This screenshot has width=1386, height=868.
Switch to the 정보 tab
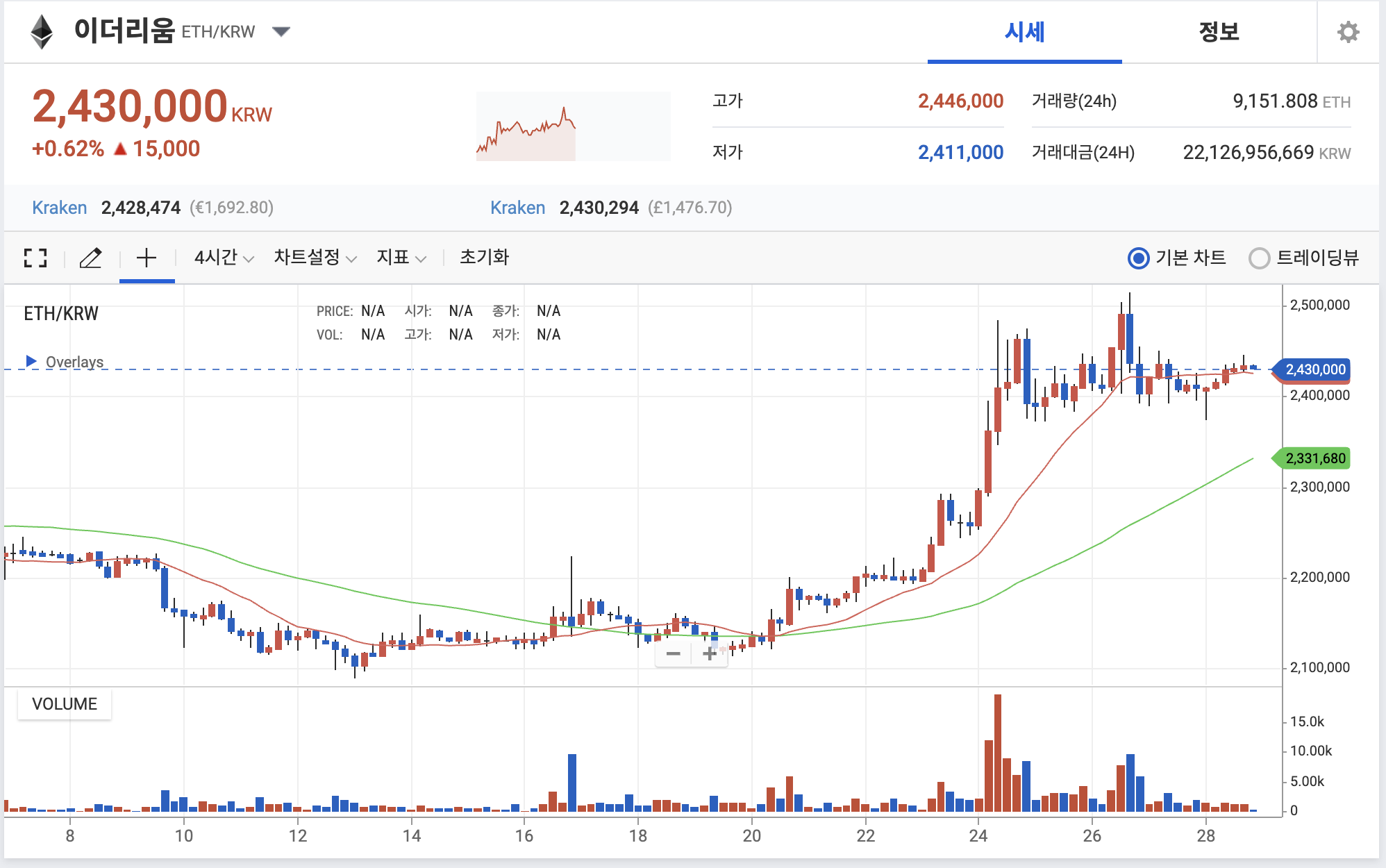click(1219, 32)
